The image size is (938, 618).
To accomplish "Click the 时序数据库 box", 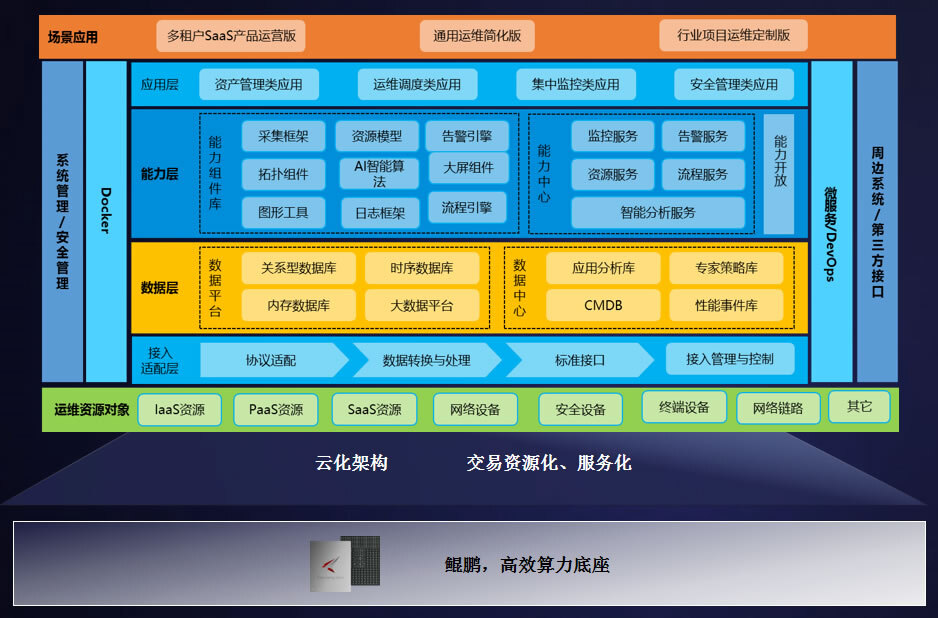I will pyautogui.click(x=422, y=267).
